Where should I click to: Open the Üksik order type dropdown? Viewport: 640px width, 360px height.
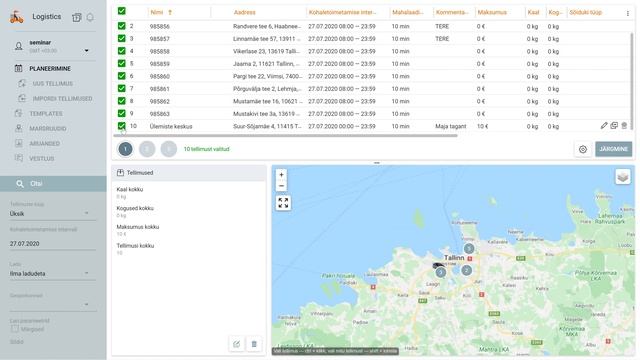[53, 213]
